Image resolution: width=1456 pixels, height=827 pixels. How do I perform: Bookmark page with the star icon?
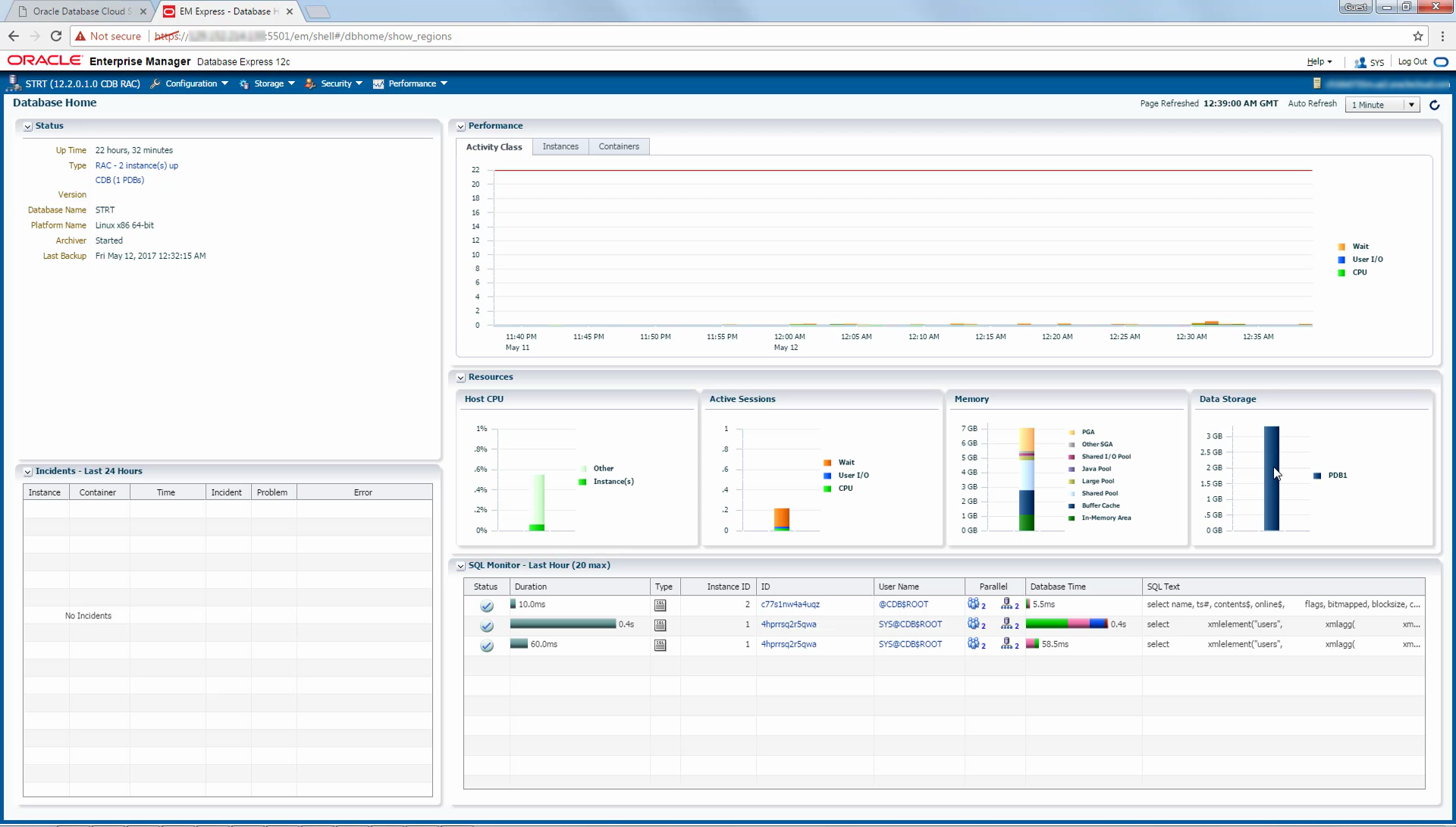1418,36
